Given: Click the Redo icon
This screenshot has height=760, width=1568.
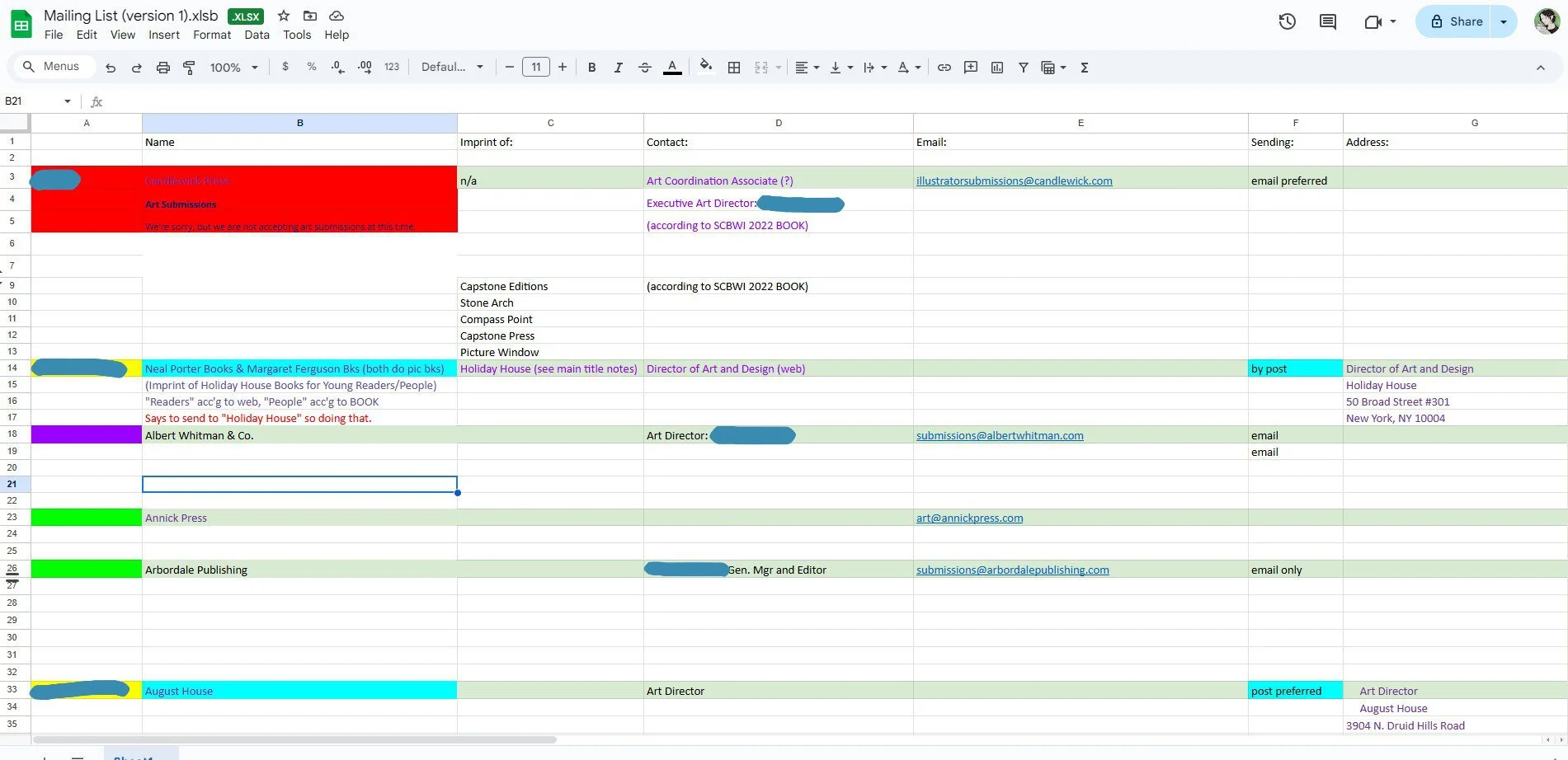Looking at the screenshot, I should (137, 68).
